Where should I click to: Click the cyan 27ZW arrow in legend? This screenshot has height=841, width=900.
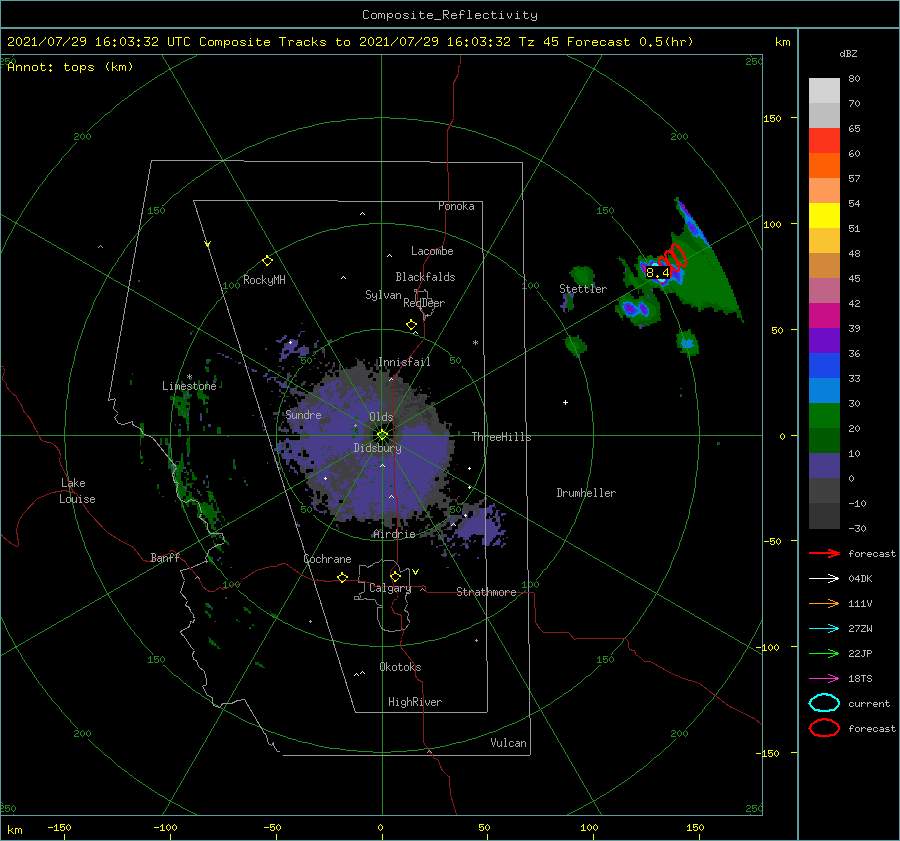824,629
